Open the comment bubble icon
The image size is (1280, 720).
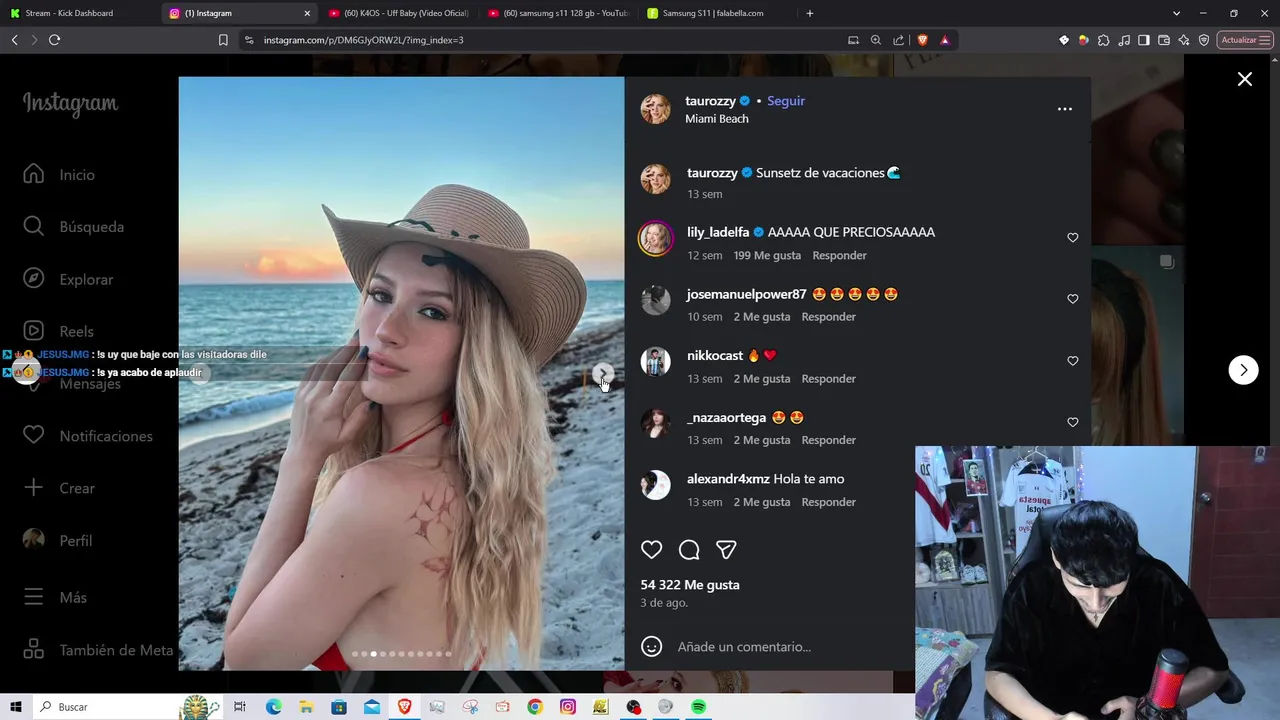point(689,550)
